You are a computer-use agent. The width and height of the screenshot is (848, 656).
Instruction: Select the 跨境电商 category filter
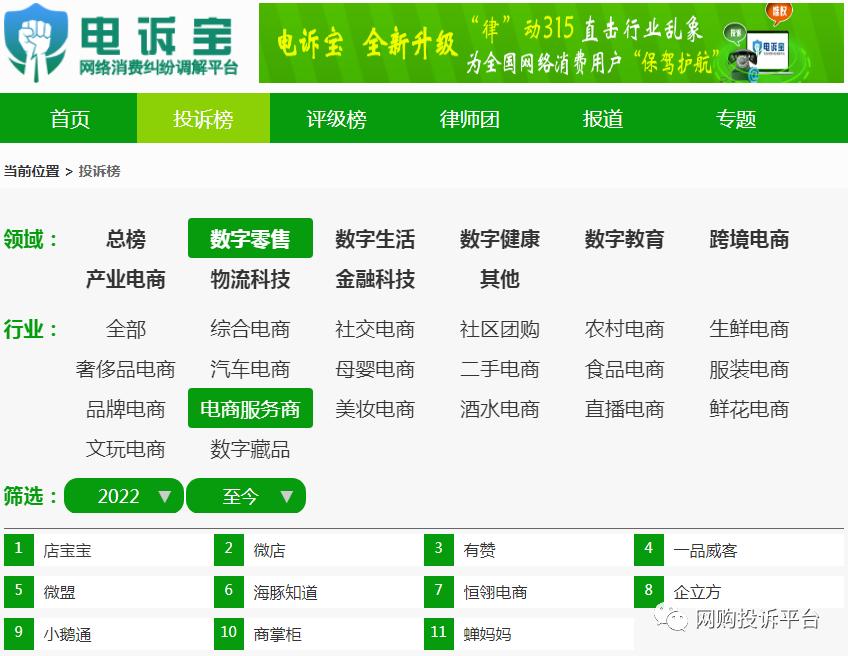coord(749,239)
